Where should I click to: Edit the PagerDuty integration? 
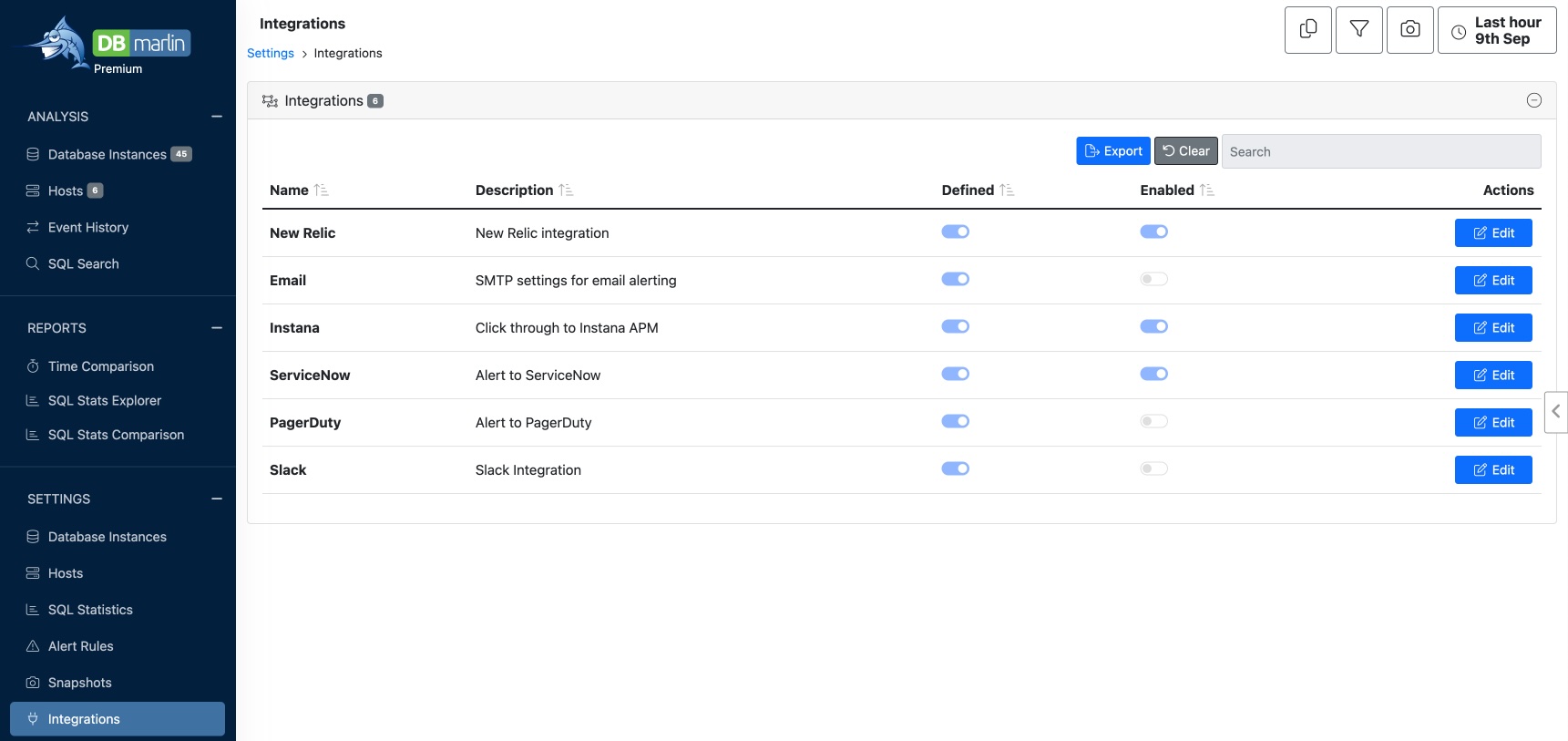[1493, 422]
